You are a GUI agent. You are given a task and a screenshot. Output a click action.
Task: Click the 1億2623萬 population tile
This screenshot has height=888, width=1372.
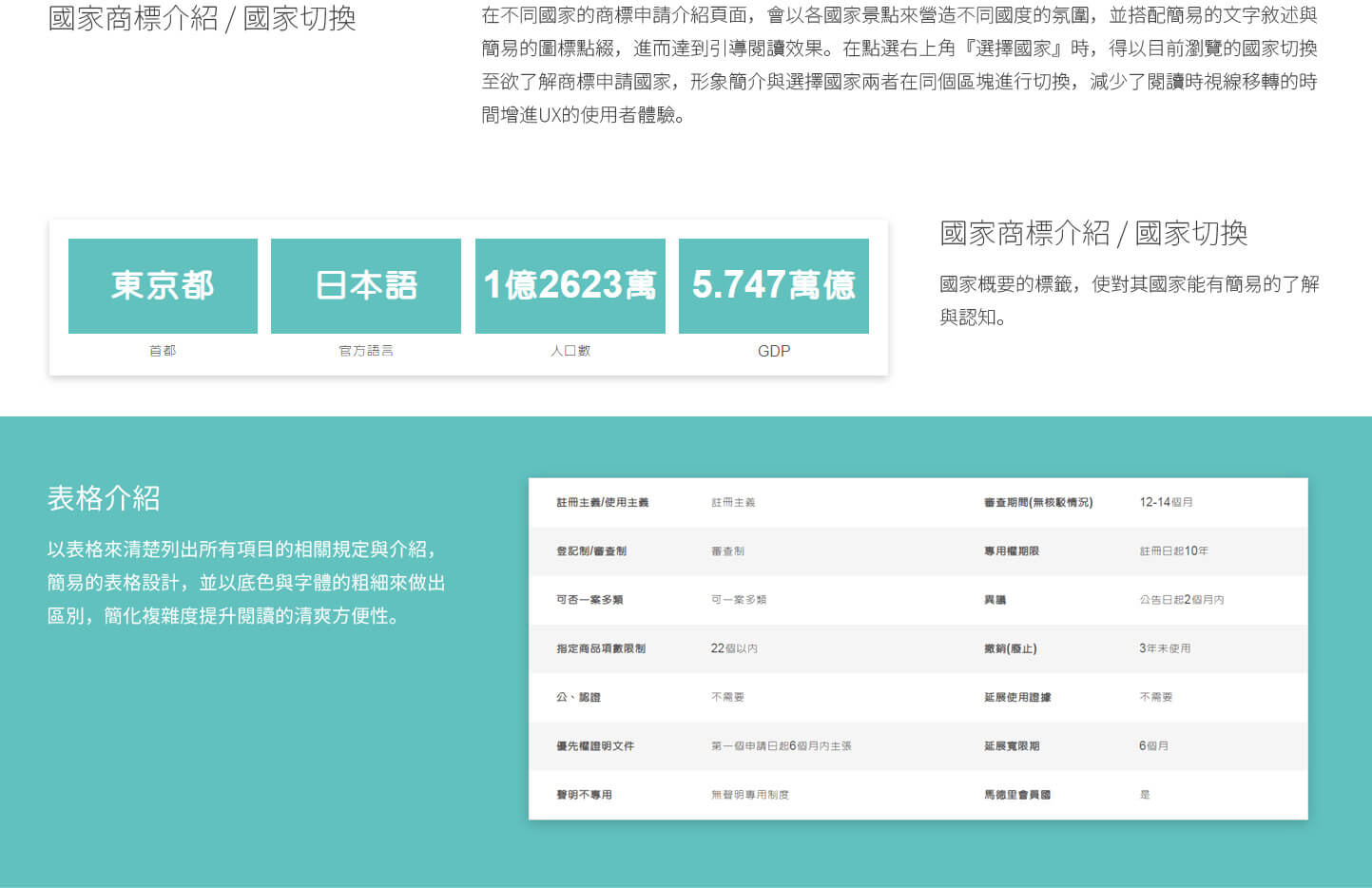click(570, 285)
